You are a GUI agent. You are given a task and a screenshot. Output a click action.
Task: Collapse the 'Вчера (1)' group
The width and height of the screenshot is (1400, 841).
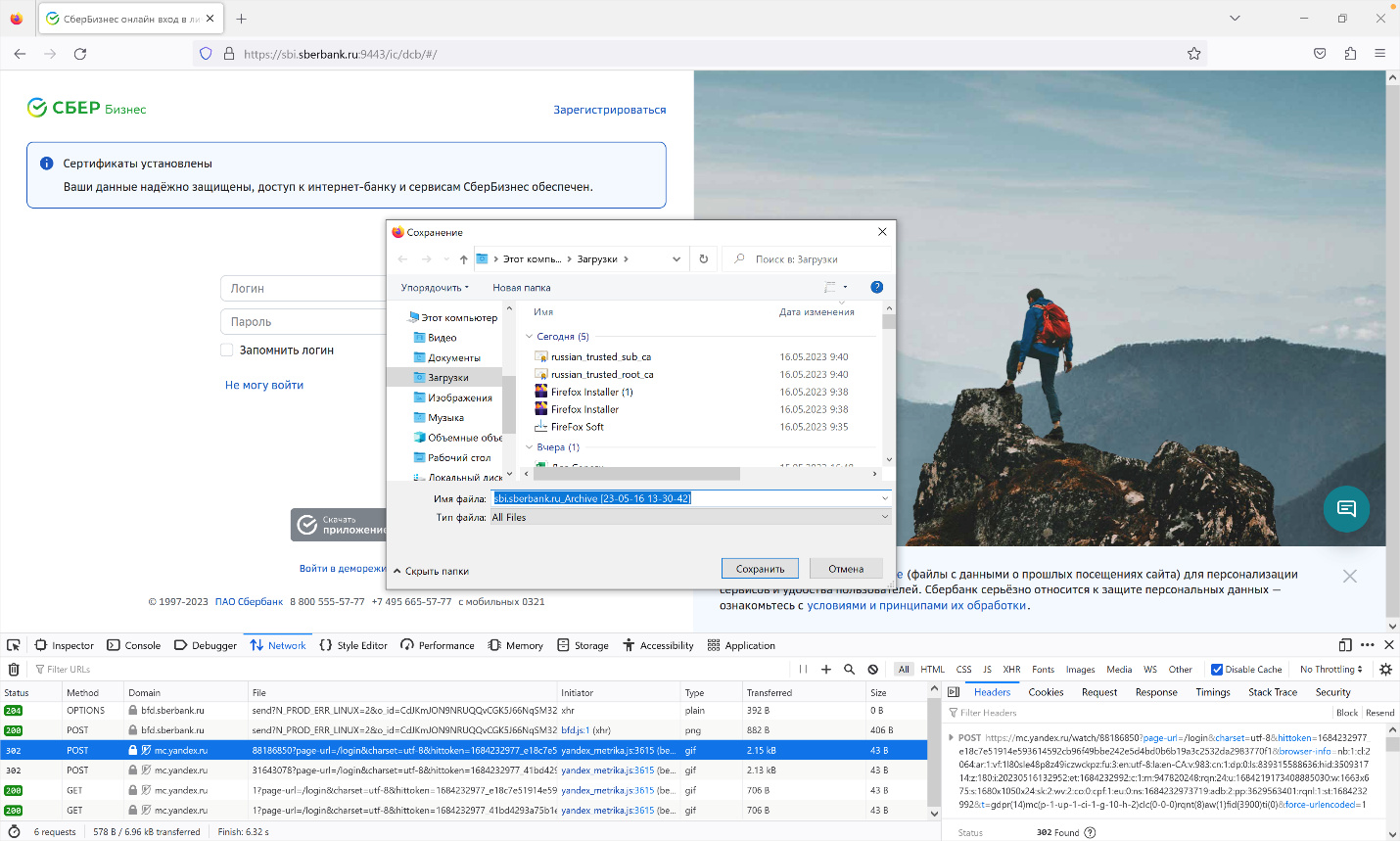click(530, 446)
